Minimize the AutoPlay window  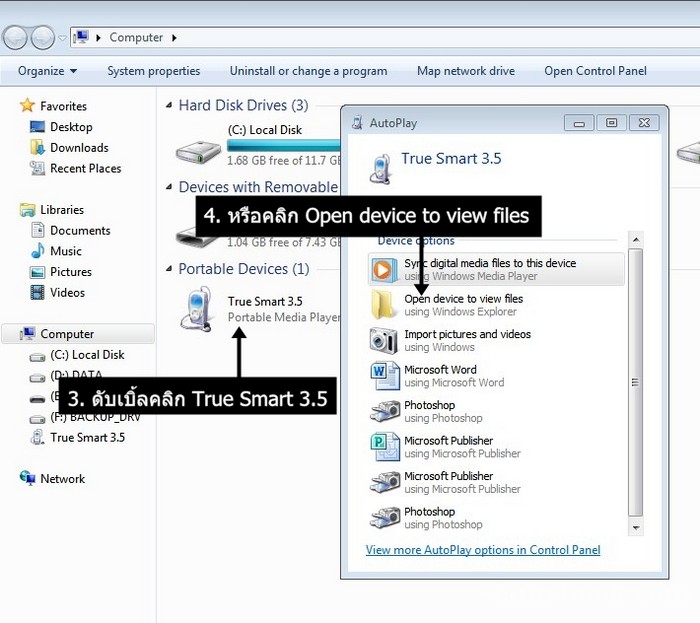579,123
